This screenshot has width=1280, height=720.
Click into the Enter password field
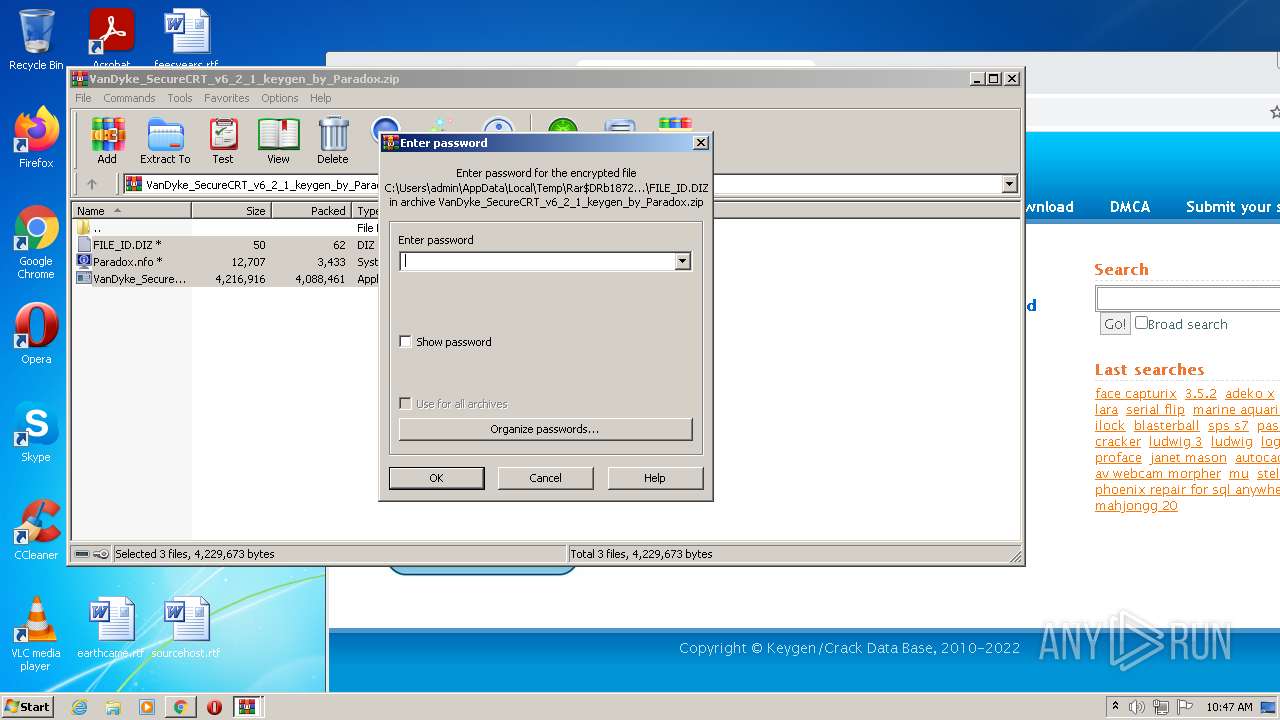click(x=537, y=261)
